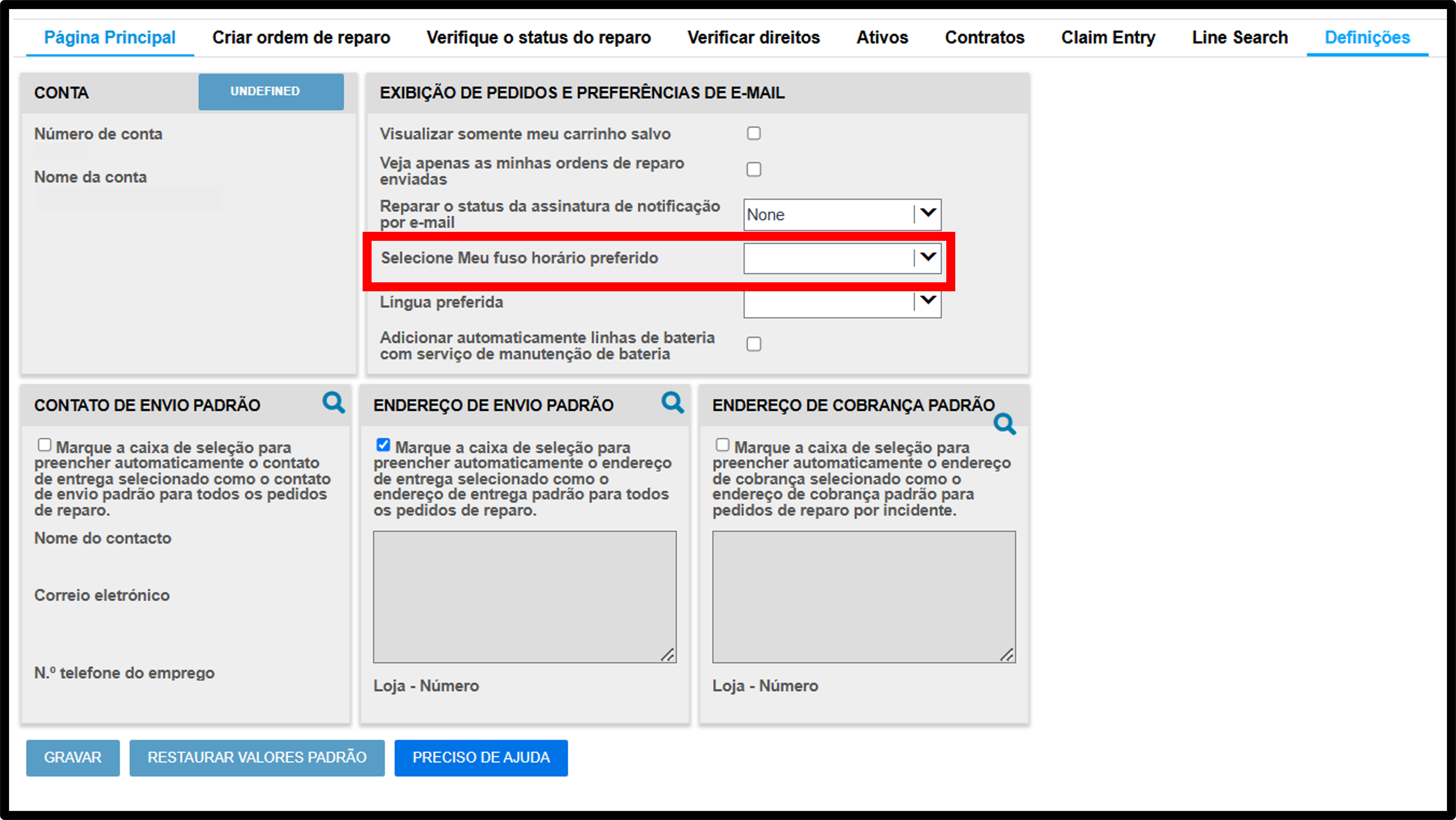Click the Nome da conta label
Viewport: 1456px width, 820px height.
coord(90,177)
